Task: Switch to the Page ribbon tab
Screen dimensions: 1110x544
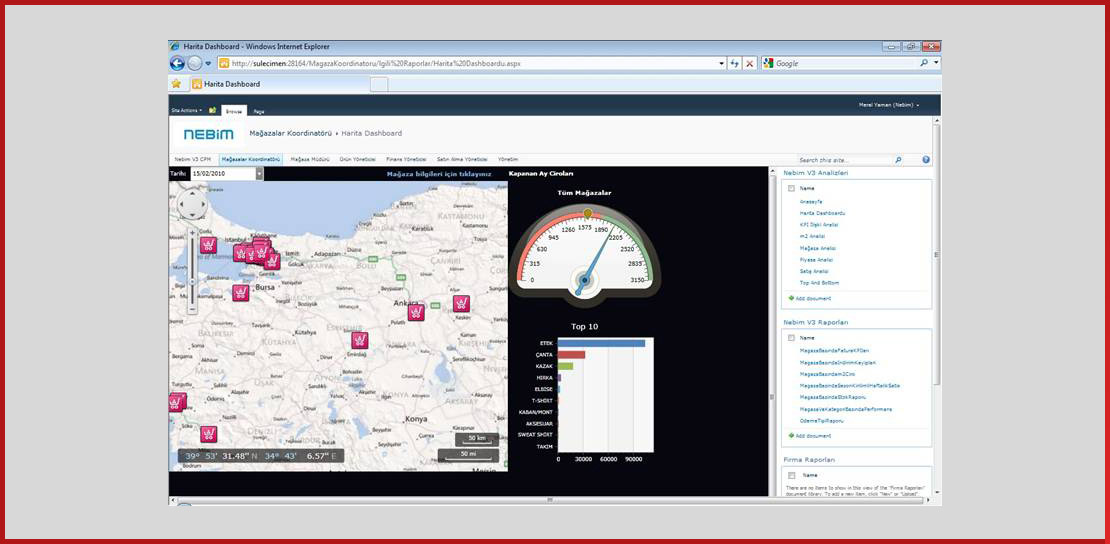Action: pyautogui.click(x=259, y=111)
